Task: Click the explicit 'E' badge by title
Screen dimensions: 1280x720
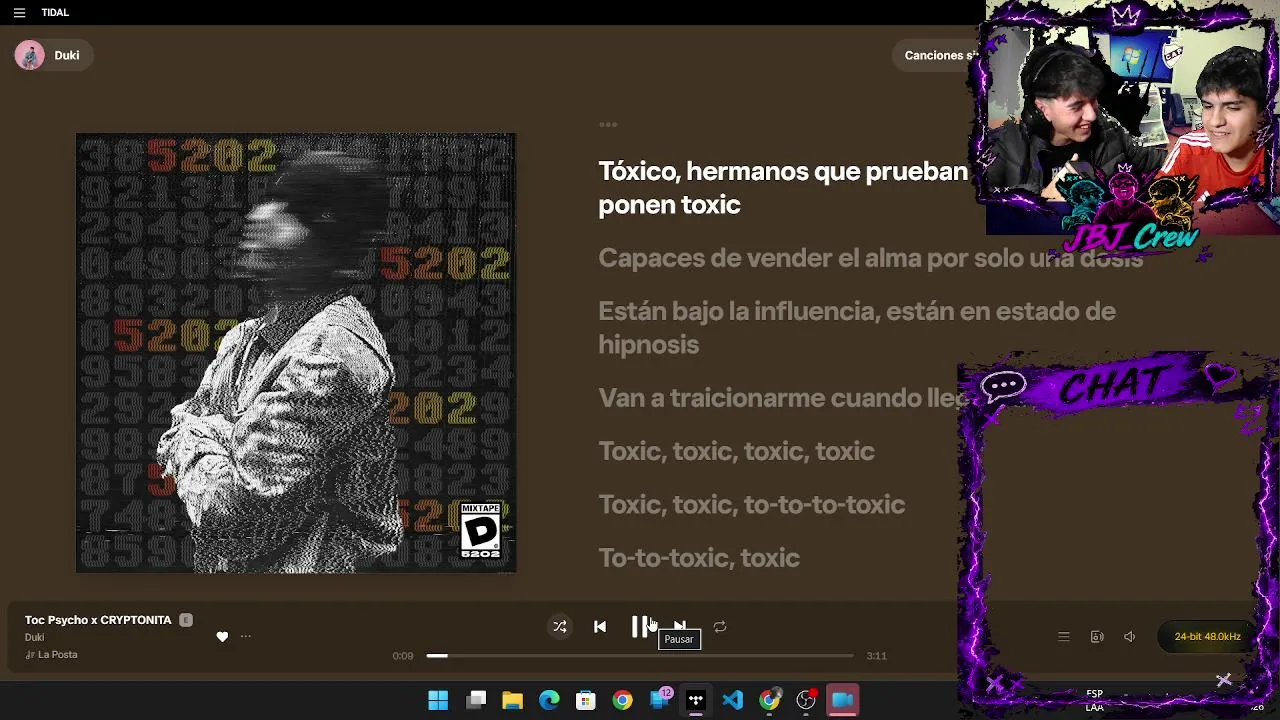Action: tap(186, 620)
